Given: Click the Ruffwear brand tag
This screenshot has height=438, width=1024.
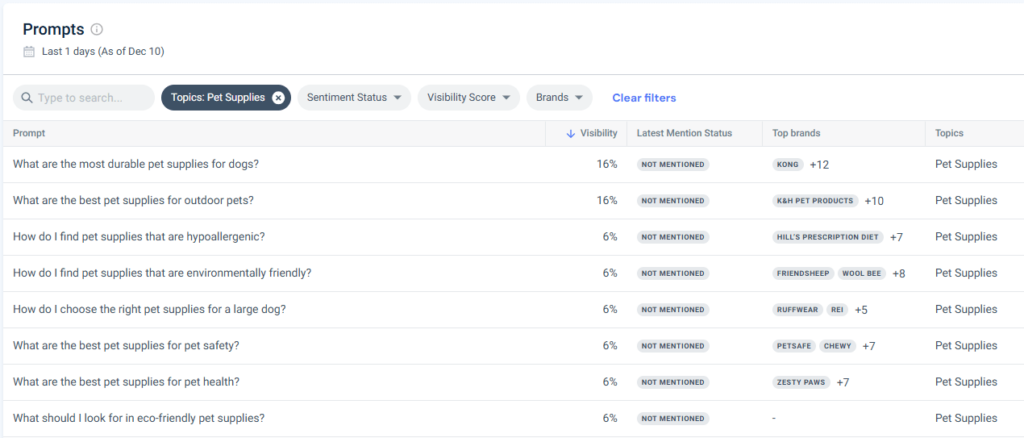Looking at the screenshot, I should [797, 310].
